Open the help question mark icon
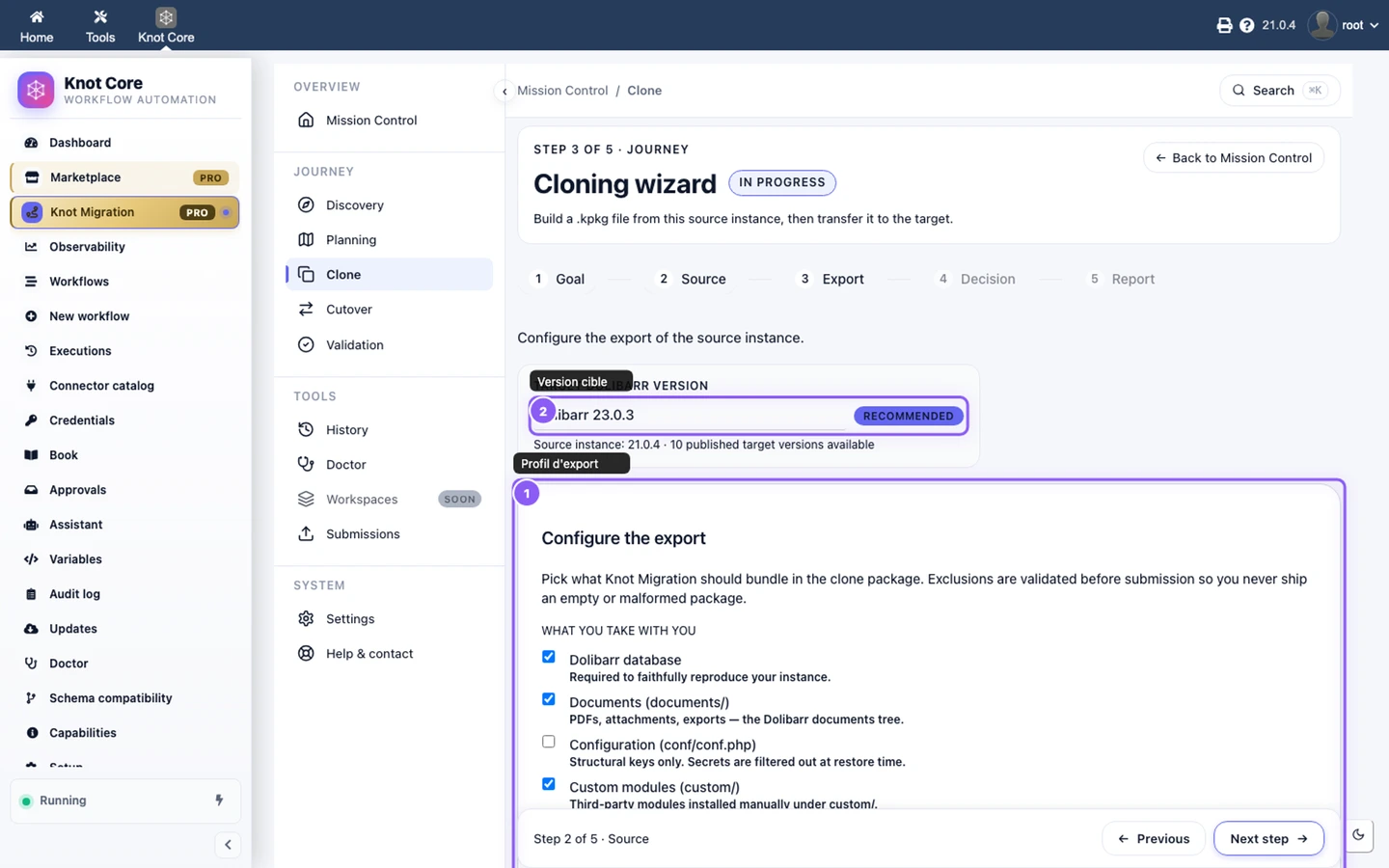The height and width of the screenshot is (868, 1389). [x=1246, y=25]
